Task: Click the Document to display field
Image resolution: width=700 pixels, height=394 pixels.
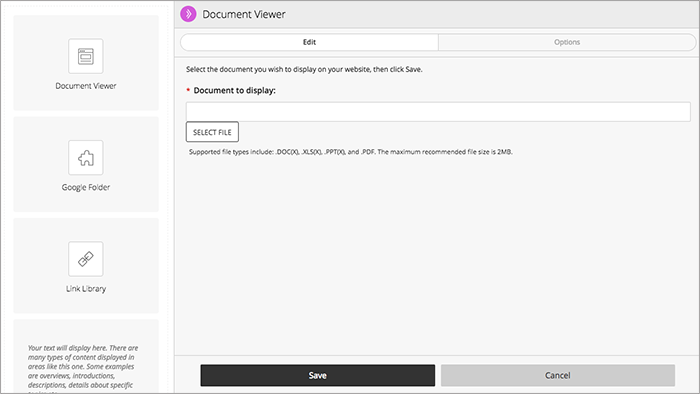Action: tap(438, 112)
